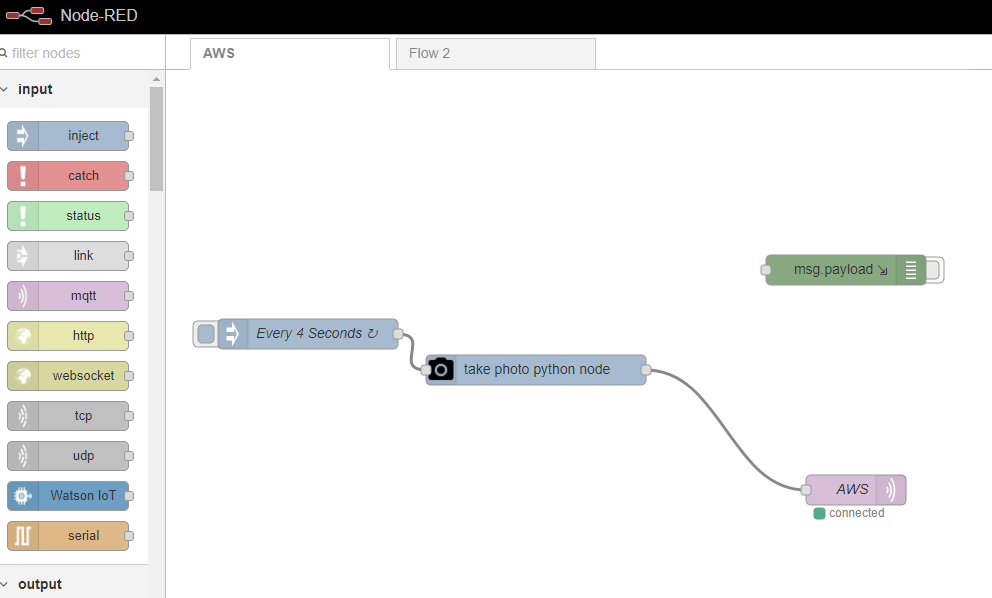Select the link node in palette
The image size is (992, 598).
pos(68,256)
